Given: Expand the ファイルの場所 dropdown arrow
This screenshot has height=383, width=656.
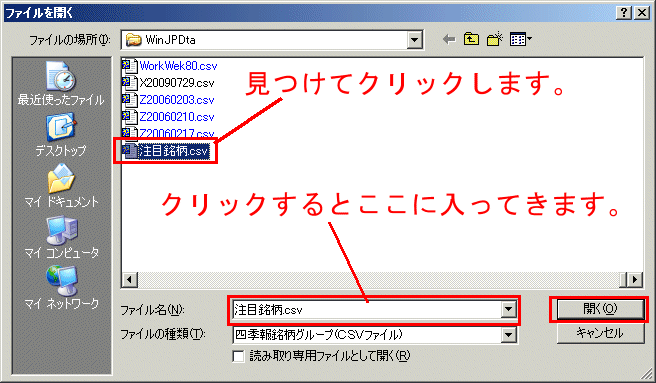Looking at the screenshot, I should (414, 40).
